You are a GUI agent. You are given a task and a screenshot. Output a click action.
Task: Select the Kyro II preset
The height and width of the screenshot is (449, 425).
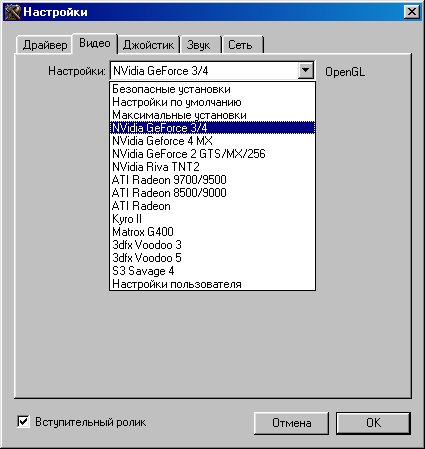pyautogui.click(x=212, y=219)
